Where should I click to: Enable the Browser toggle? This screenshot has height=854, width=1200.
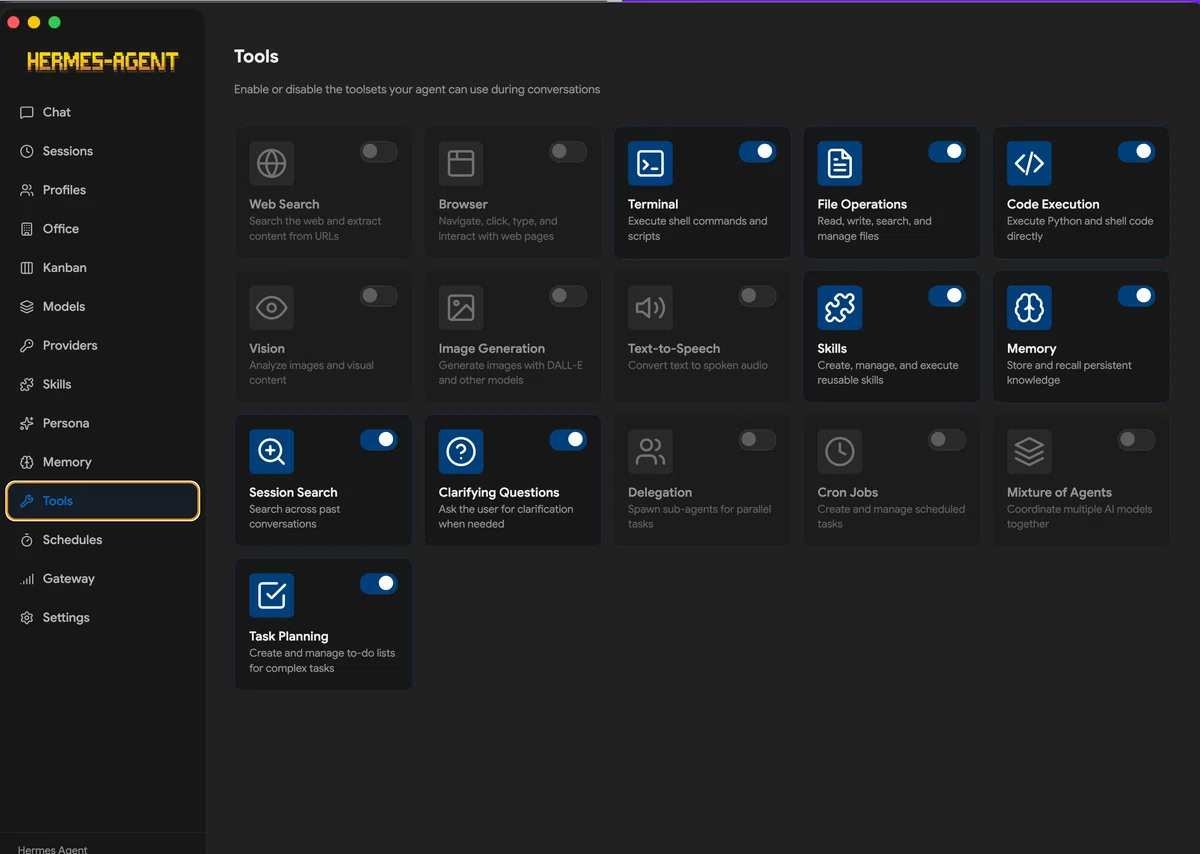tap(568, 151)
